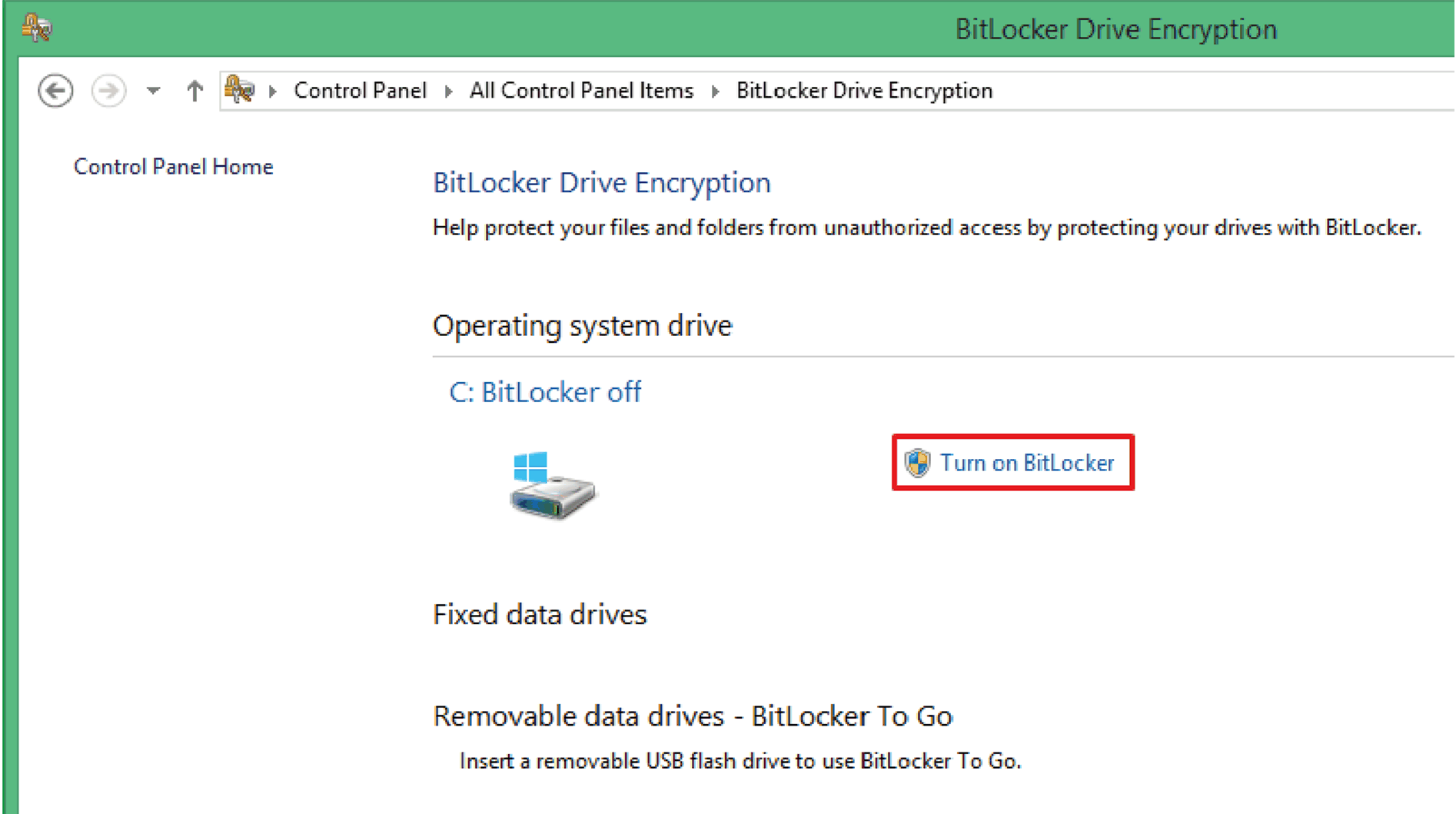The height and width of the screenshot is (814, 1456).
Task: Click the Forward arrow navigation button
Action: [x=108, y=91]
